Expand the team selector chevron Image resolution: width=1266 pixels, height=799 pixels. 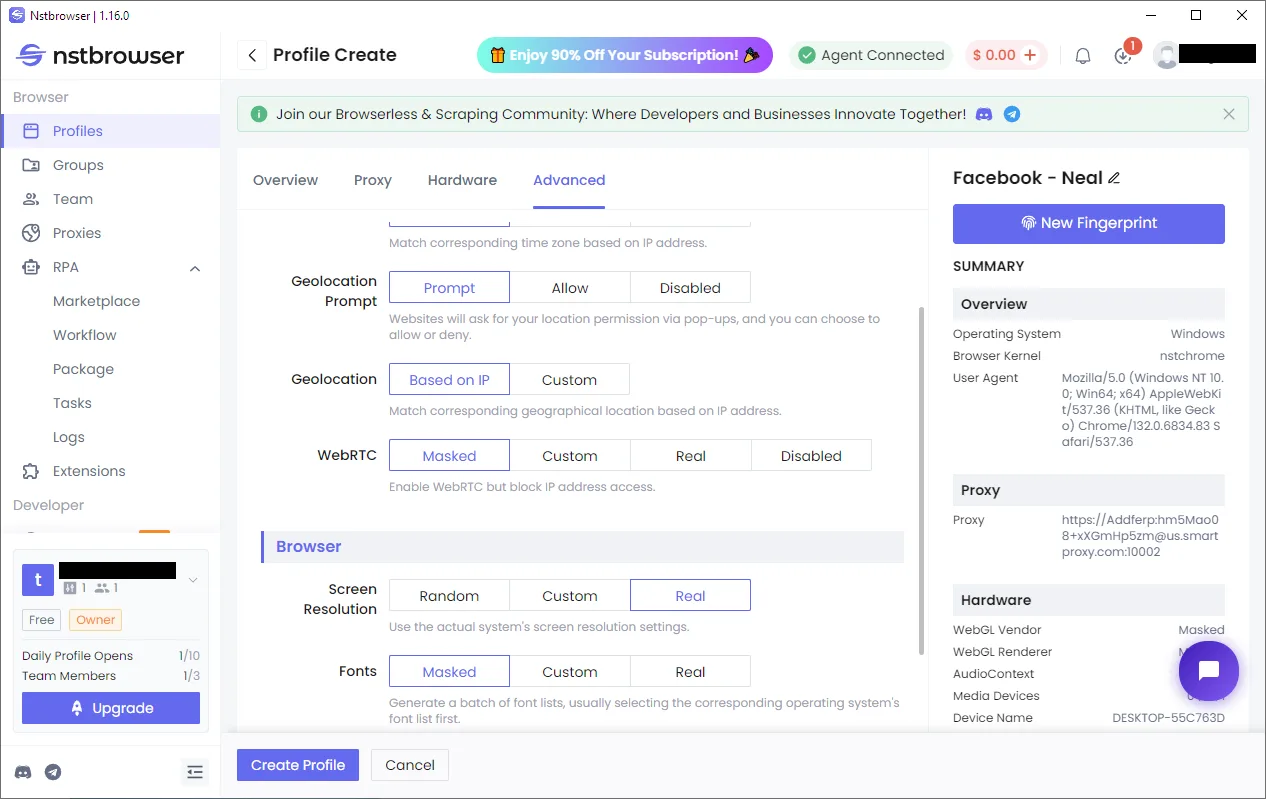point(193,580)
